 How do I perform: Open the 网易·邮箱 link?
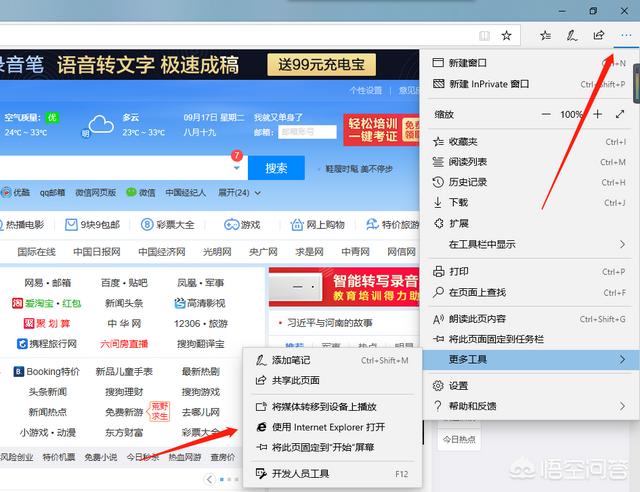[48, 283]
